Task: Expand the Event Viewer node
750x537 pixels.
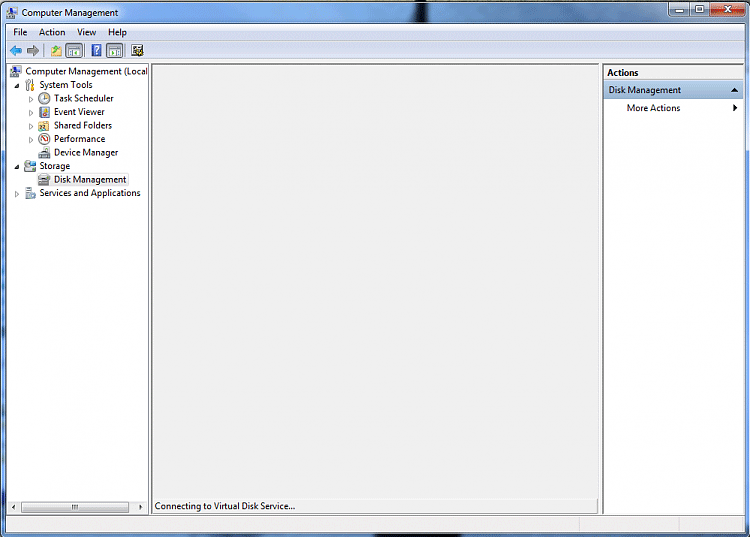Action: point(31,112)
